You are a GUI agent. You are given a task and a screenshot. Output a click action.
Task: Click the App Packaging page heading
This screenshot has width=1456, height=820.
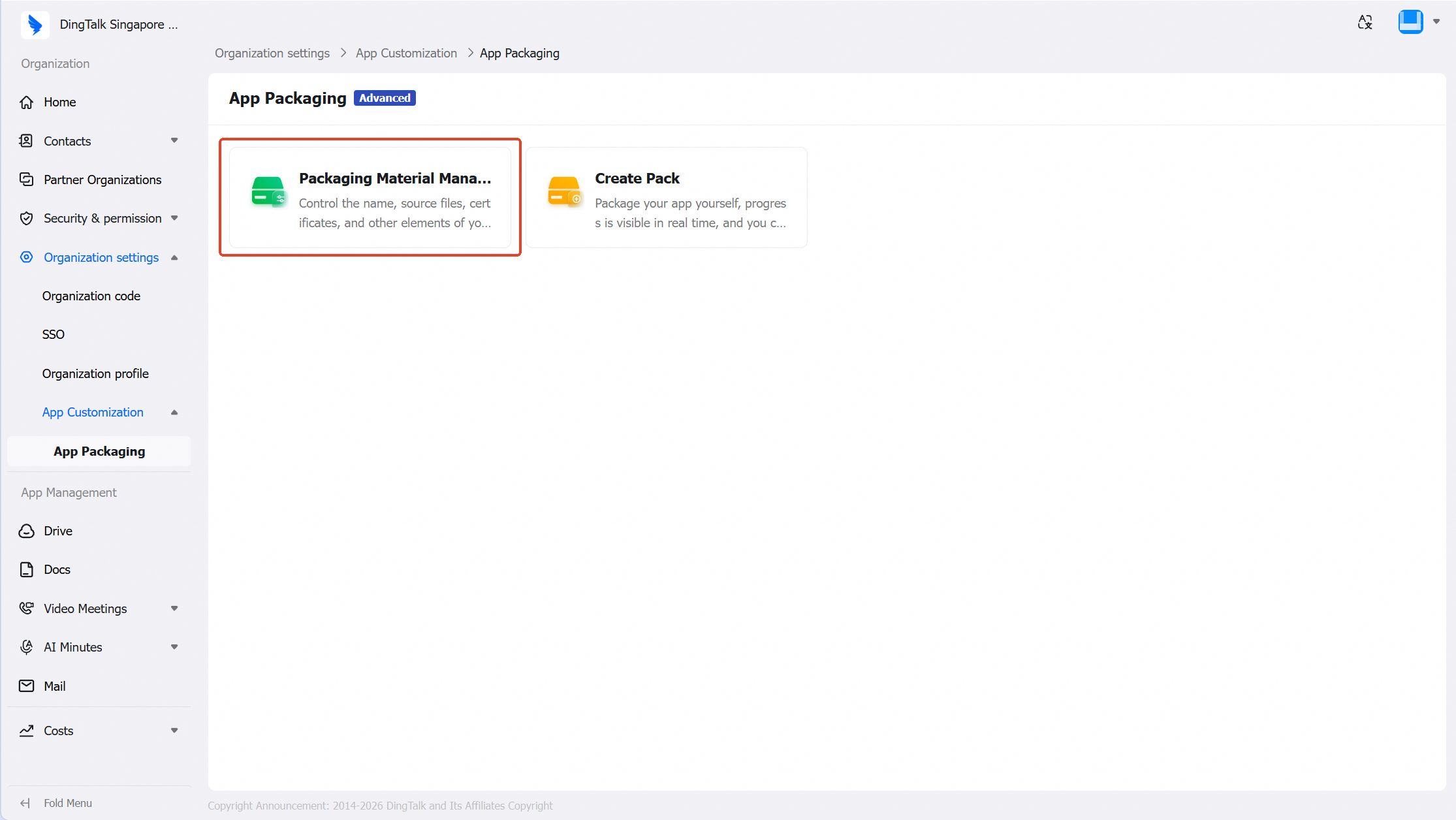(287, 99)
